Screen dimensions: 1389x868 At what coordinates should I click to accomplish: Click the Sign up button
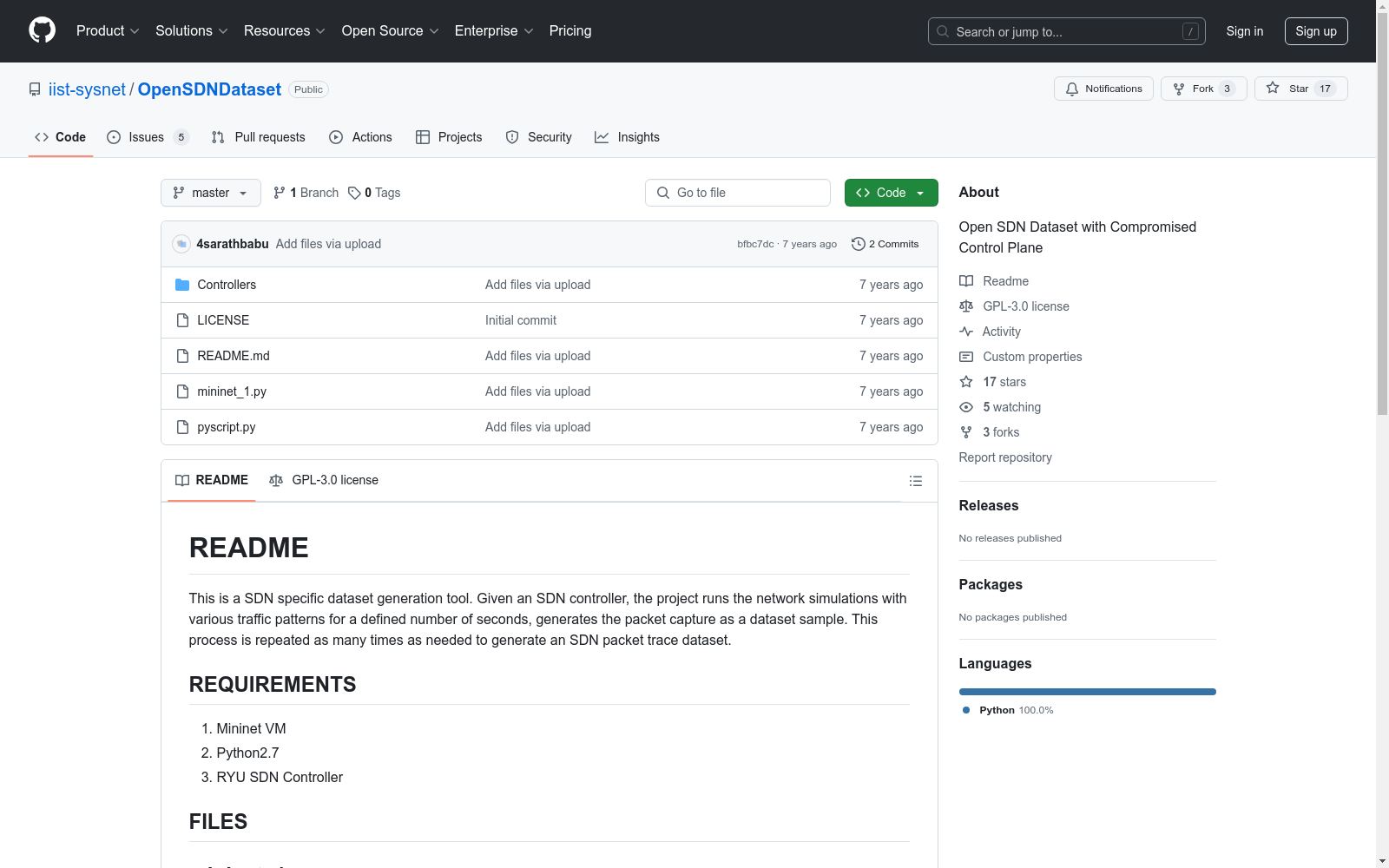pos(1316,31)
